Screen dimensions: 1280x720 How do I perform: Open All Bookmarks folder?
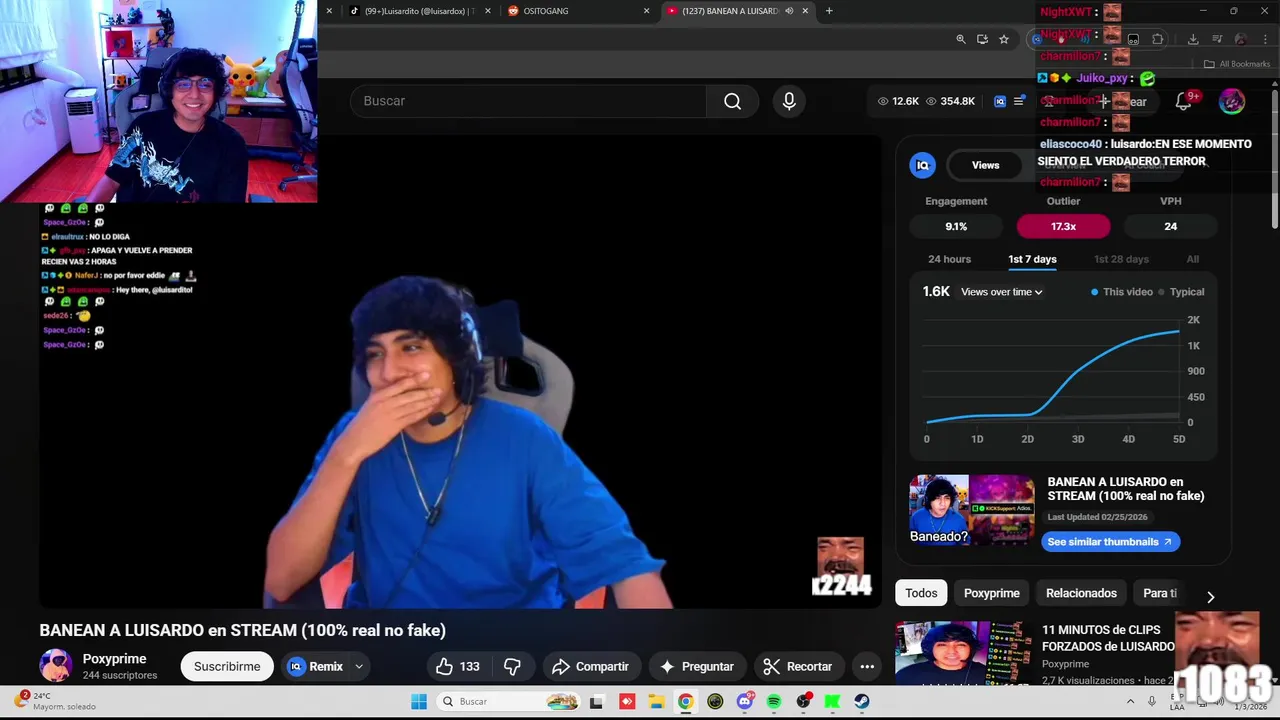1236,64
